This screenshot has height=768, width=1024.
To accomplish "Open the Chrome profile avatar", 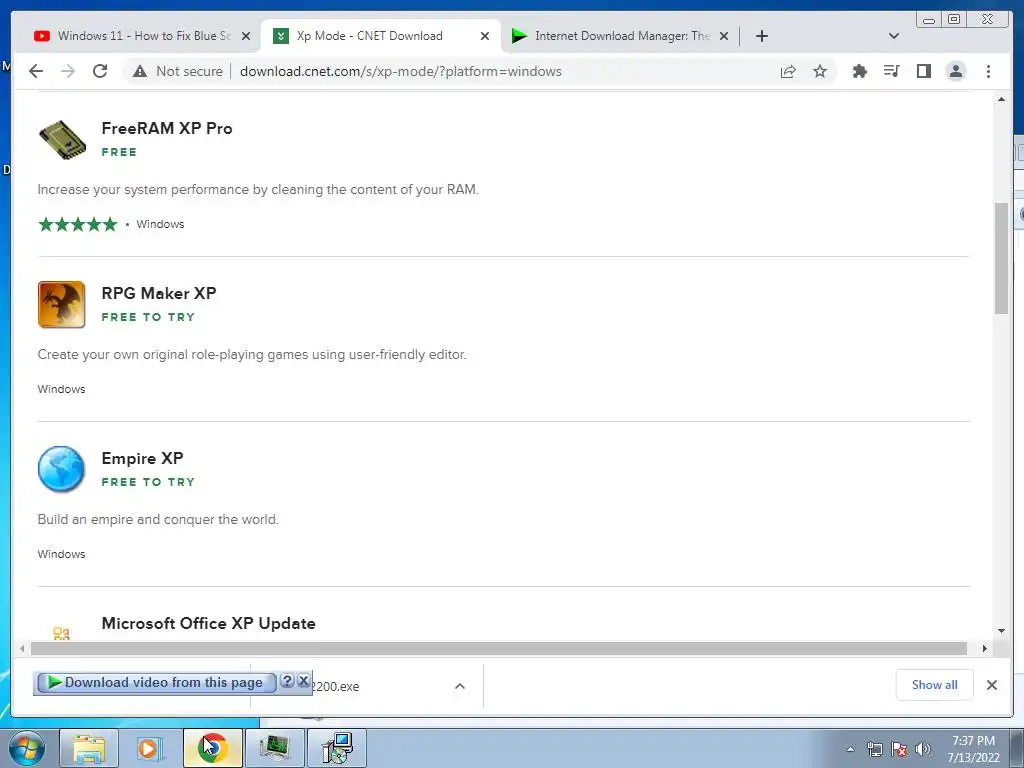I will [x=955, y=71].
